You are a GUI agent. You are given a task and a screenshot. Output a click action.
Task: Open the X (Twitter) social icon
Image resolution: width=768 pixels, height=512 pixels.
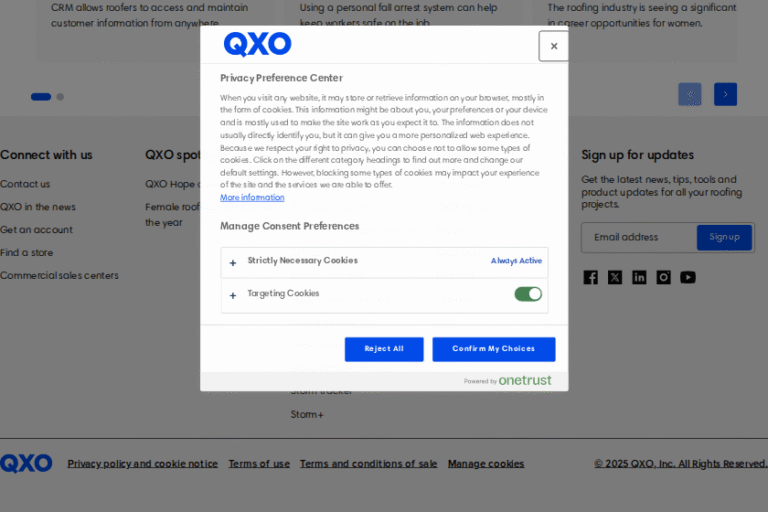pos(615,277)
